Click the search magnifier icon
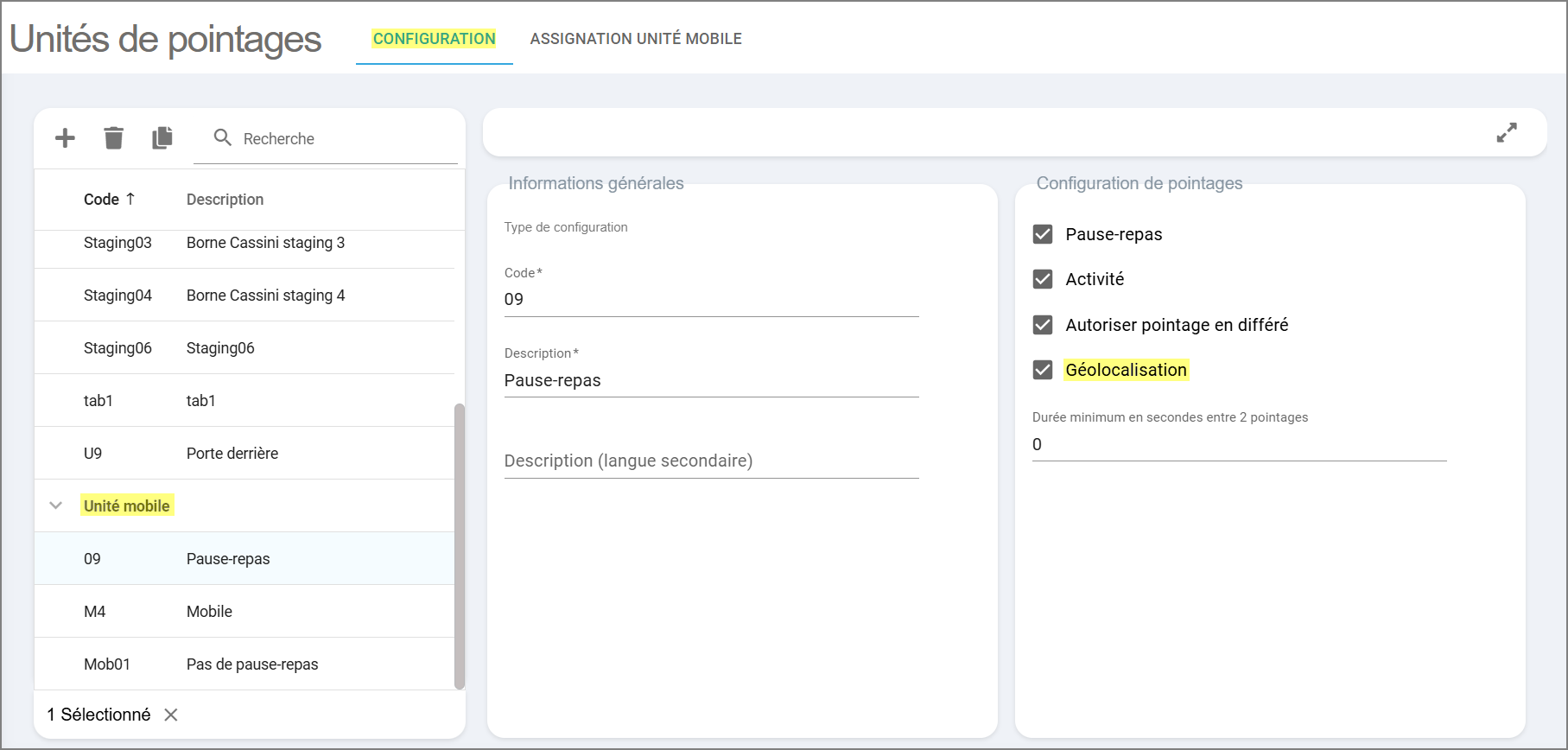The width and height of the screenshot is (1568, 750). (x=222, y=138)
